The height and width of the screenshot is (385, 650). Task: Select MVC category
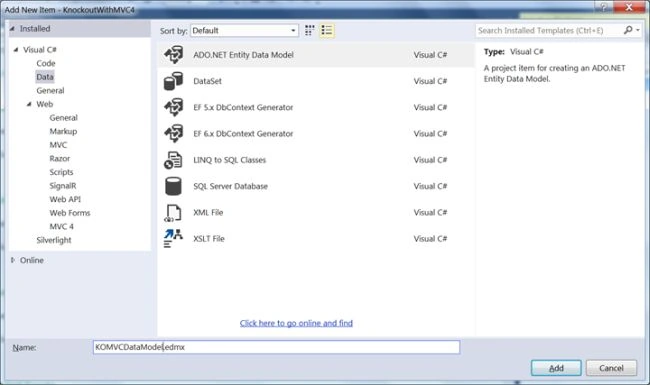tap(58, 145)
